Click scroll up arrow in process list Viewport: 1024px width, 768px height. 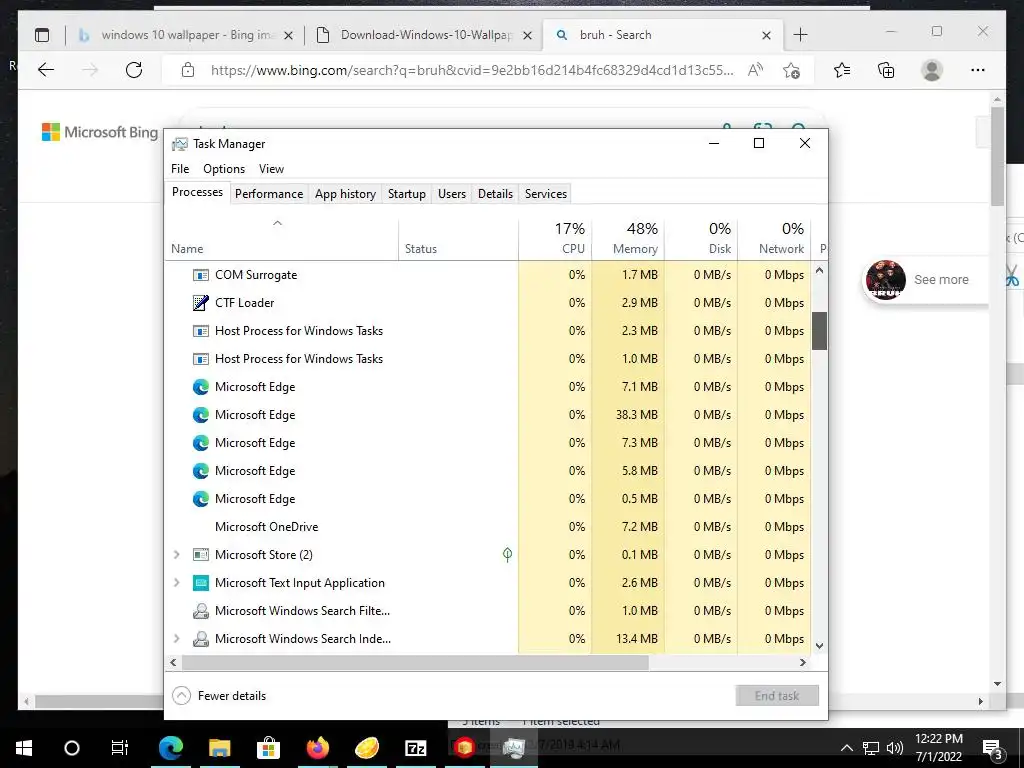(x=820, y=270)
